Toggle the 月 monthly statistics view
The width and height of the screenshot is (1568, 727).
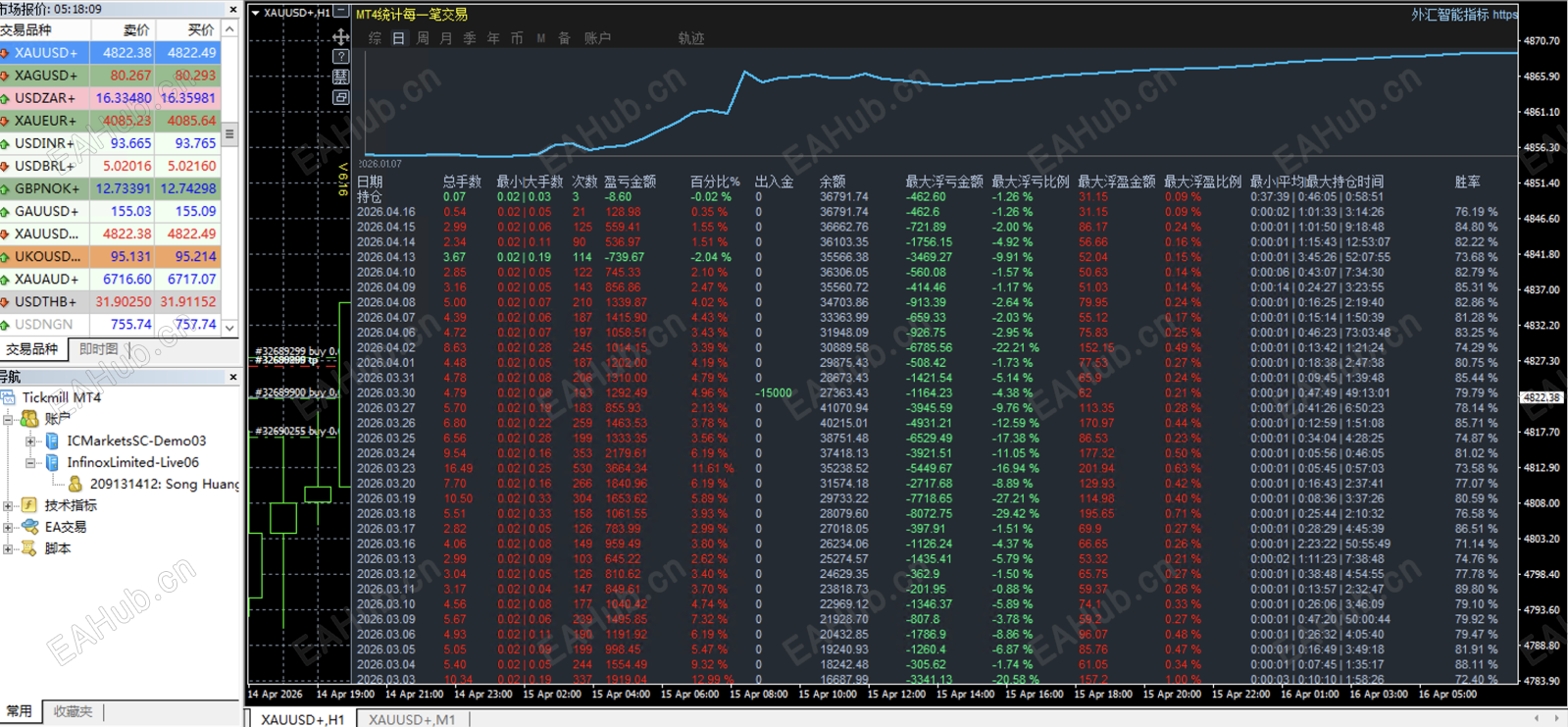(x=446, y=38)
